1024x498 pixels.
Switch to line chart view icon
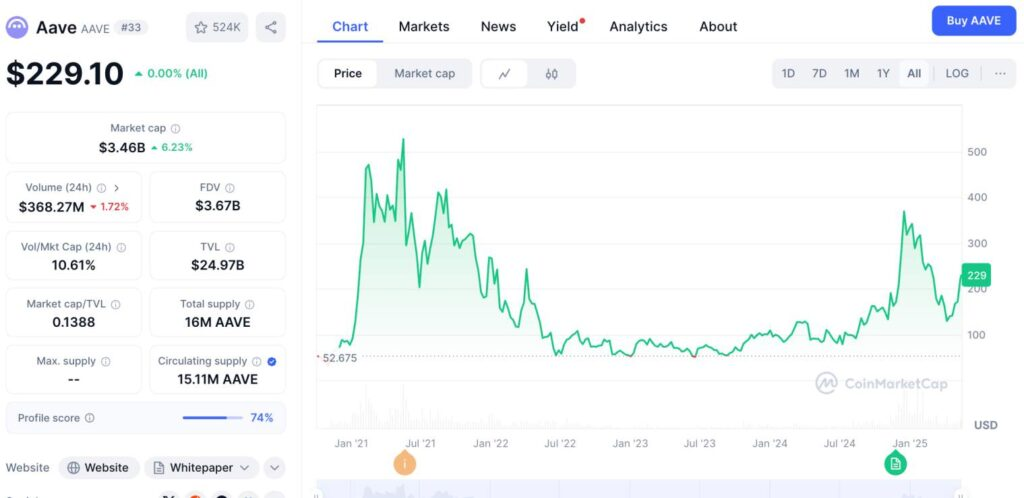click(504, 74)
